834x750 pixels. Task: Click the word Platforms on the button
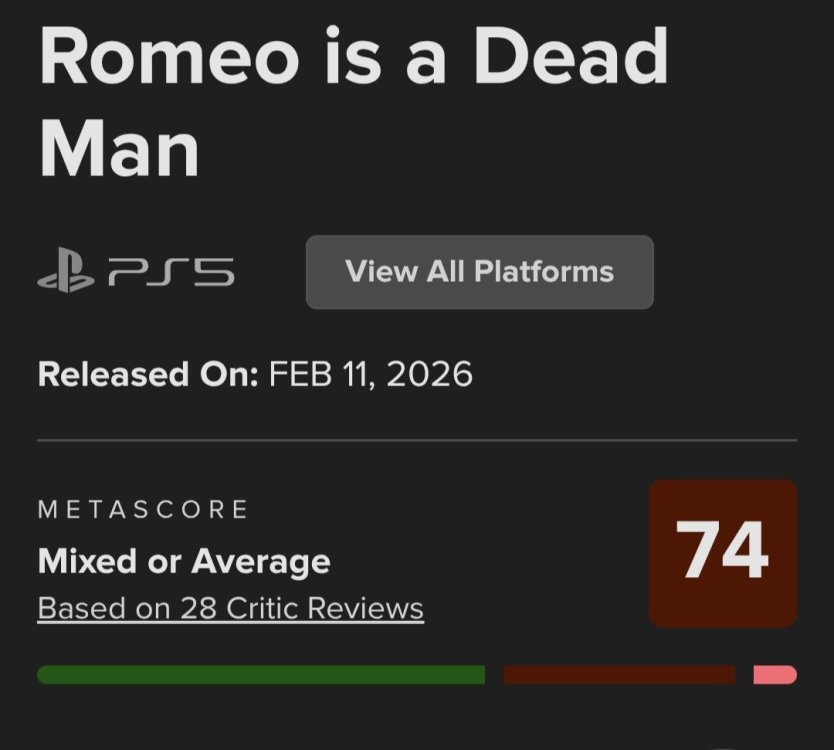(x=544, y=272)
